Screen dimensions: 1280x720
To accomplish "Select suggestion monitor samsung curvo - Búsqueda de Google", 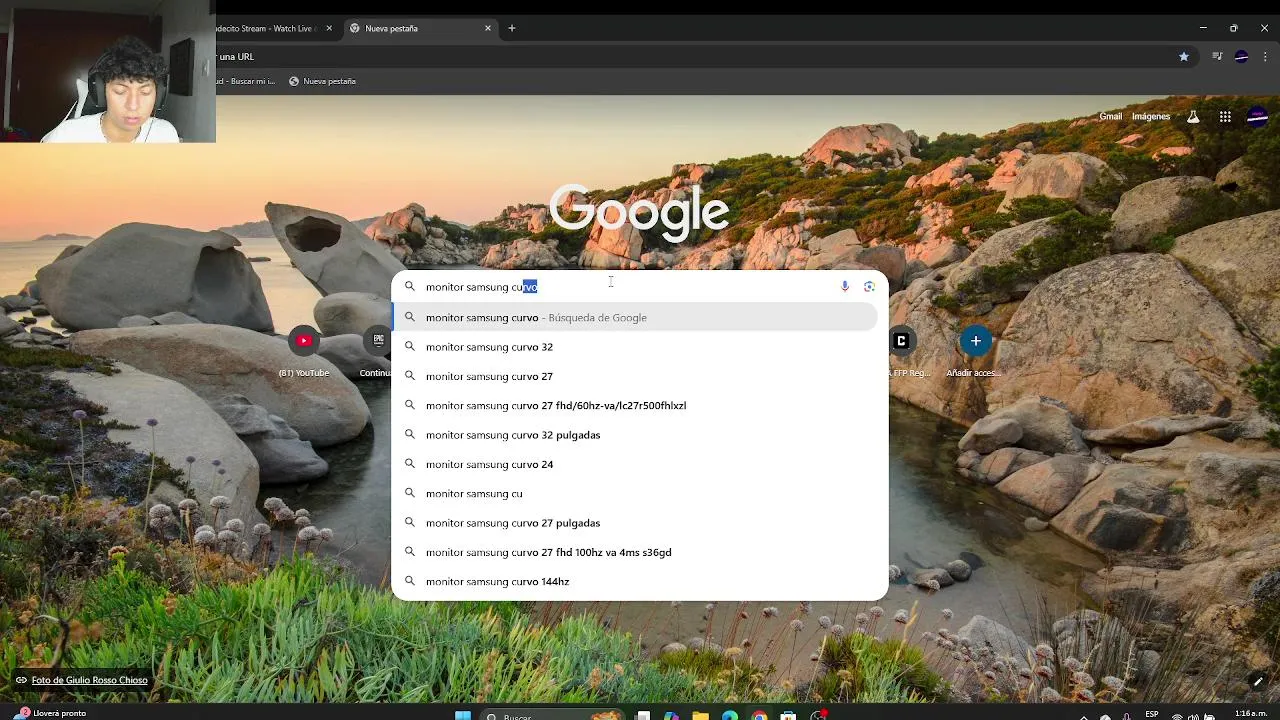I will pyautogui.click(x=635, y=318).
